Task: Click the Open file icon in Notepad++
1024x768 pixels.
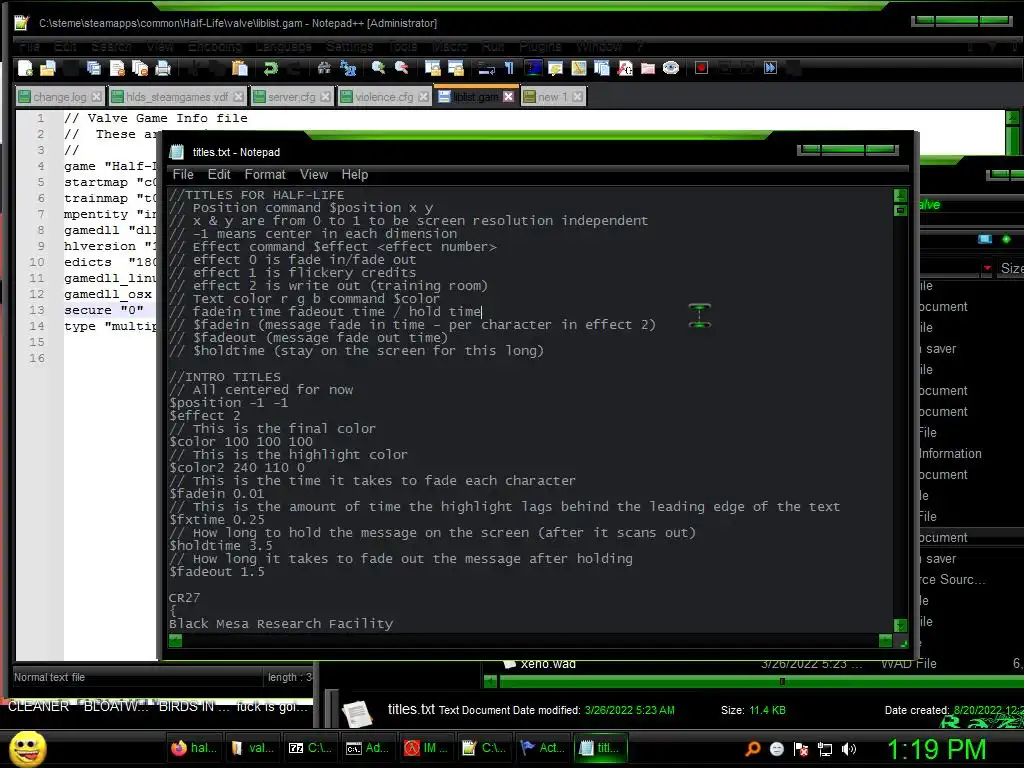Action: [48, 68]
